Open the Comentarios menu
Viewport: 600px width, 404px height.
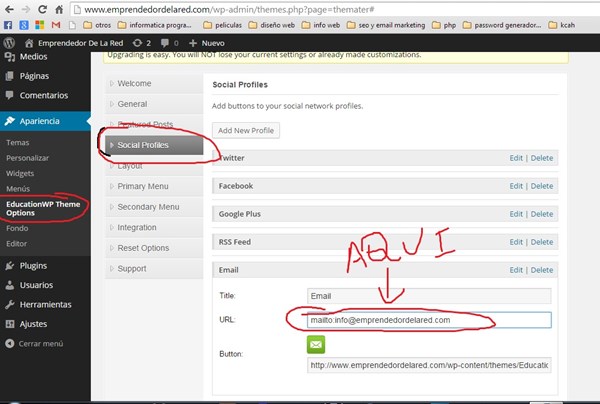coord(45,95)
